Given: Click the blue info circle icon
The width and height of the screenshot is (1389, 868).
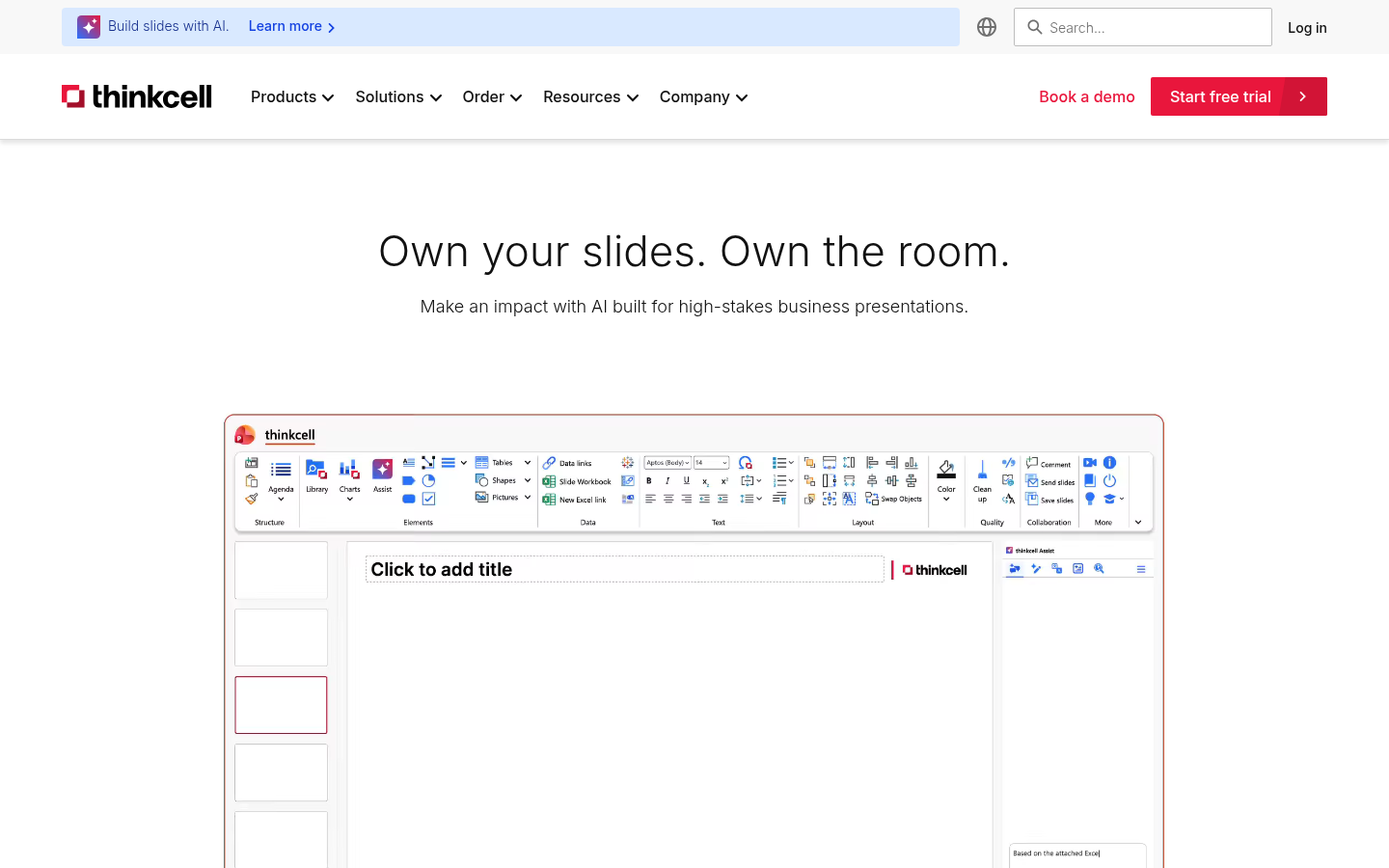Looking at the screenshot, I should [1109, 463].
